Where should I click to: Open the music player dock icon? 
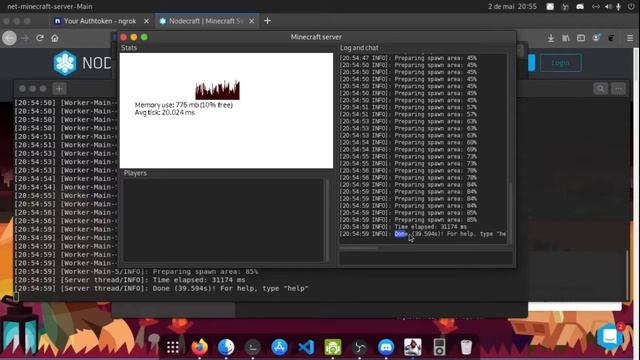click(439, 347)
